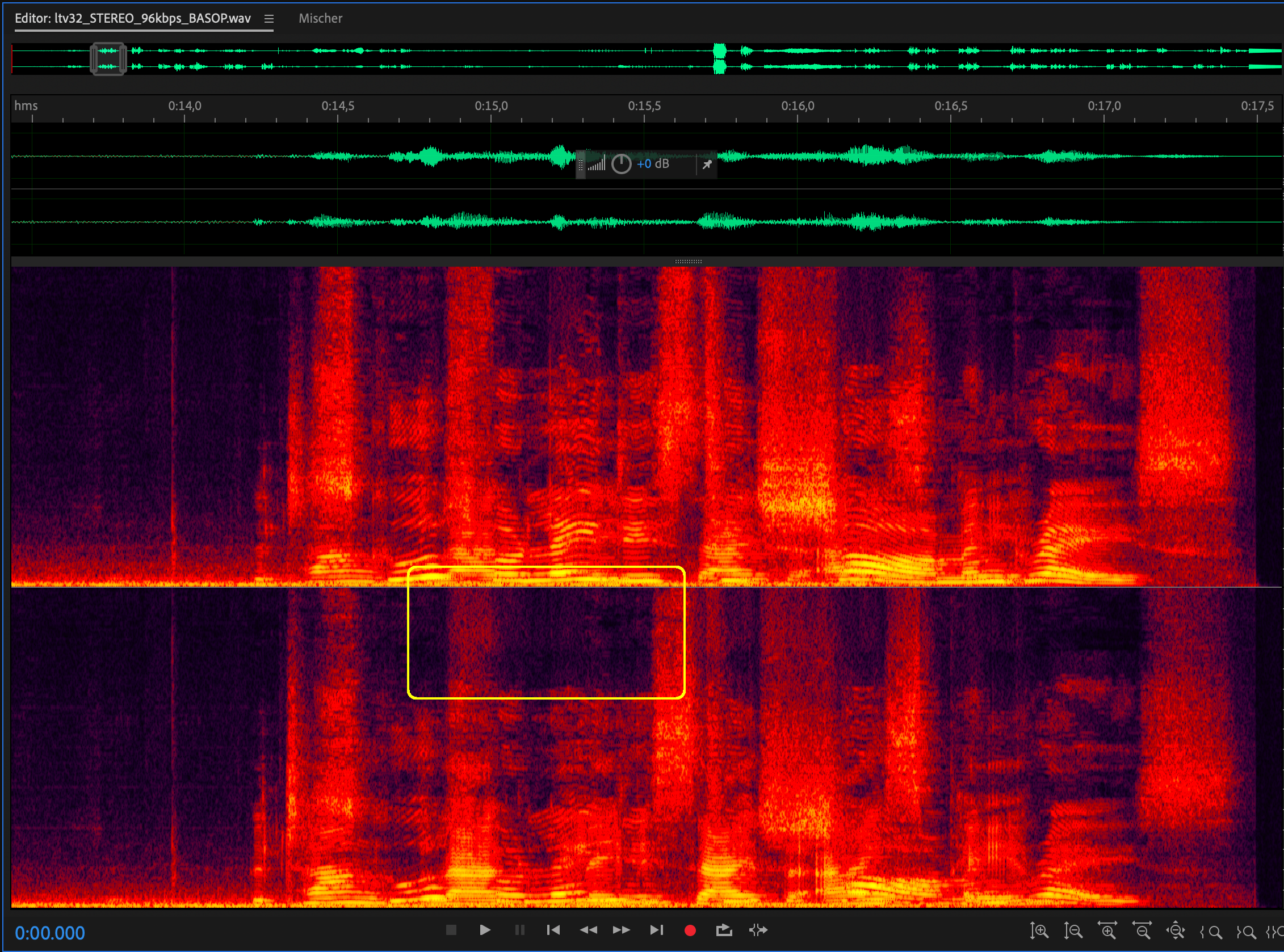
Task: Switch to the Mischer tab
Action: 320,19
